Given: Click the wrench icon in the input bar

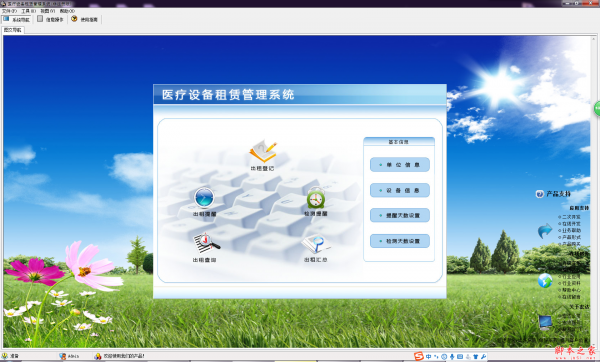Looking at the screenshot, I should [x=484, y=357].
